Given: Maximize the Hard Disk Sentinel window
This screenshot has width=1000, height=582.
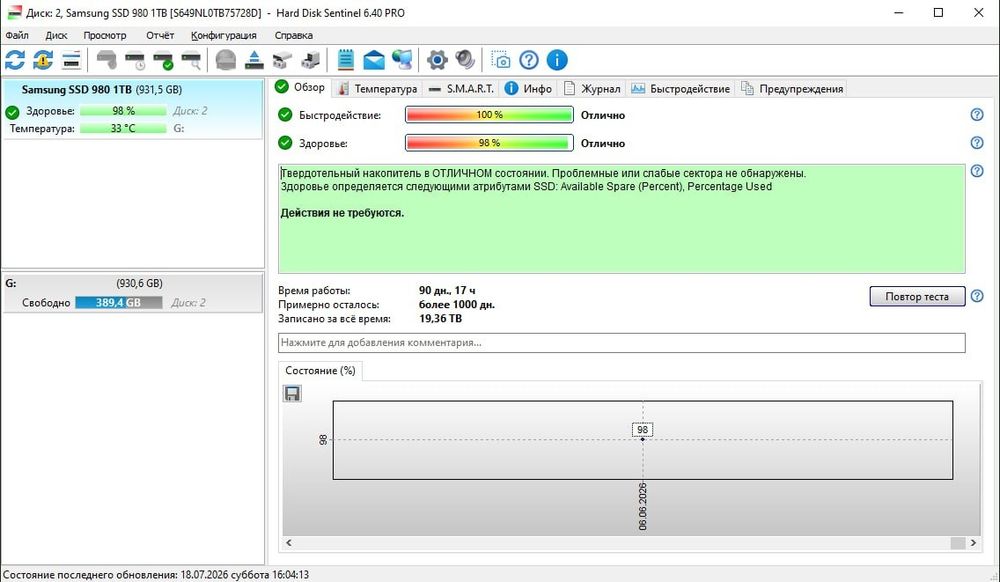Looking at the screenshot, I should point(938,13).
